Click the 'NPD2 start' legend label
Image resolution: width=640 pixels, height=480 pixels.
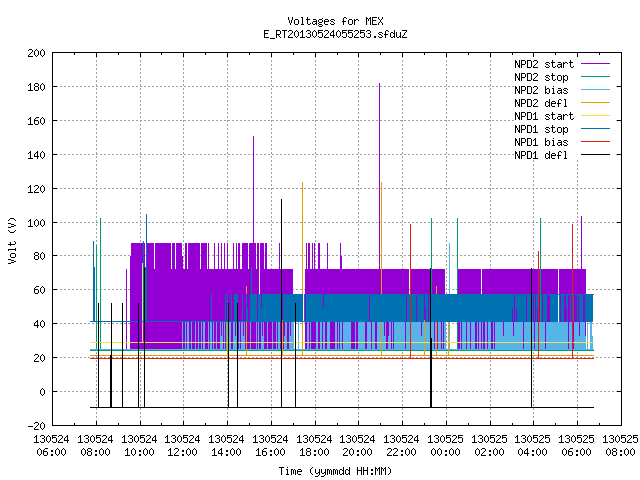pyautogui.click(x=544, y=64)
